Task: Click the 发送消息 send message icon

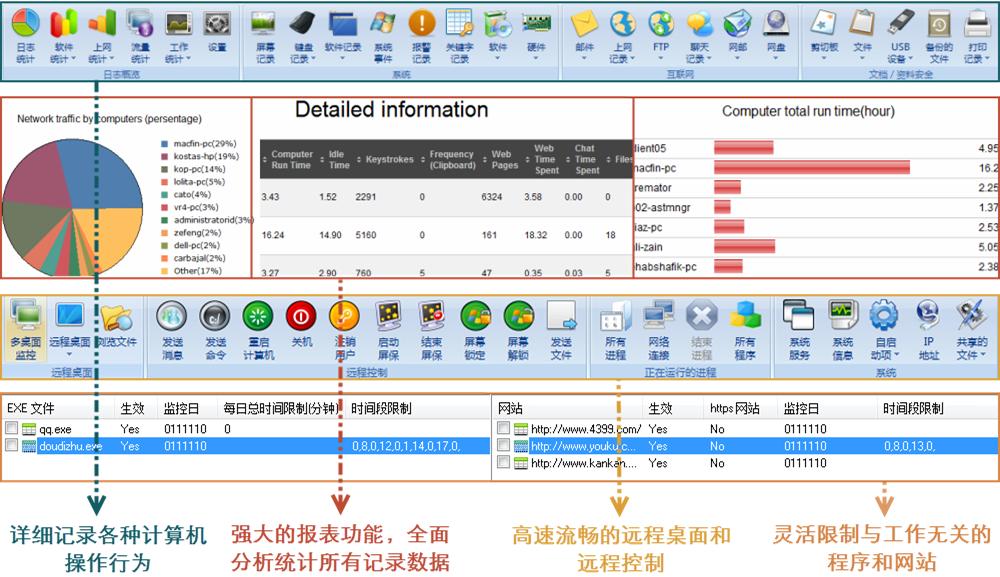Action: click(x=172, y=316)
